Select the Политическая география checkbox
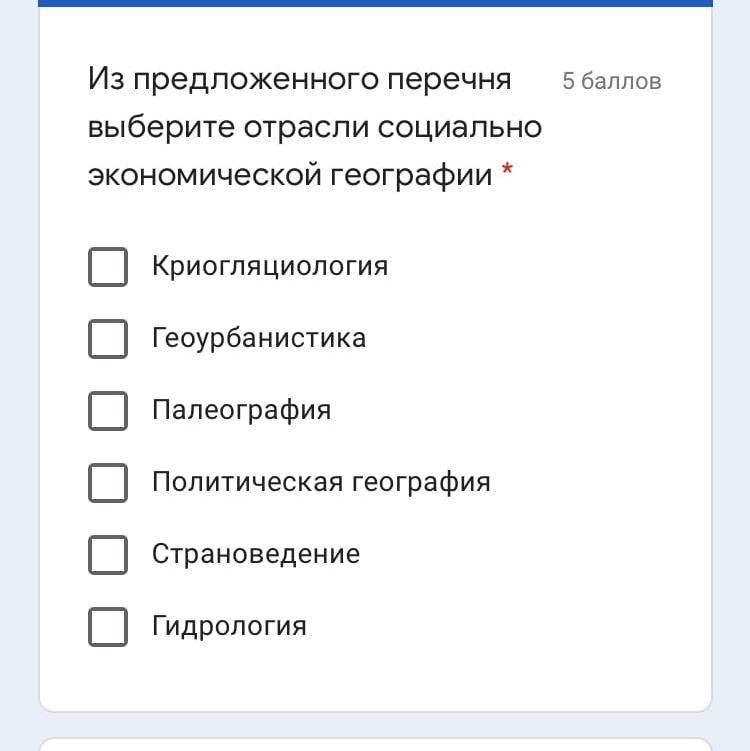Screen dimensions: 750x751 coord(108,483)
